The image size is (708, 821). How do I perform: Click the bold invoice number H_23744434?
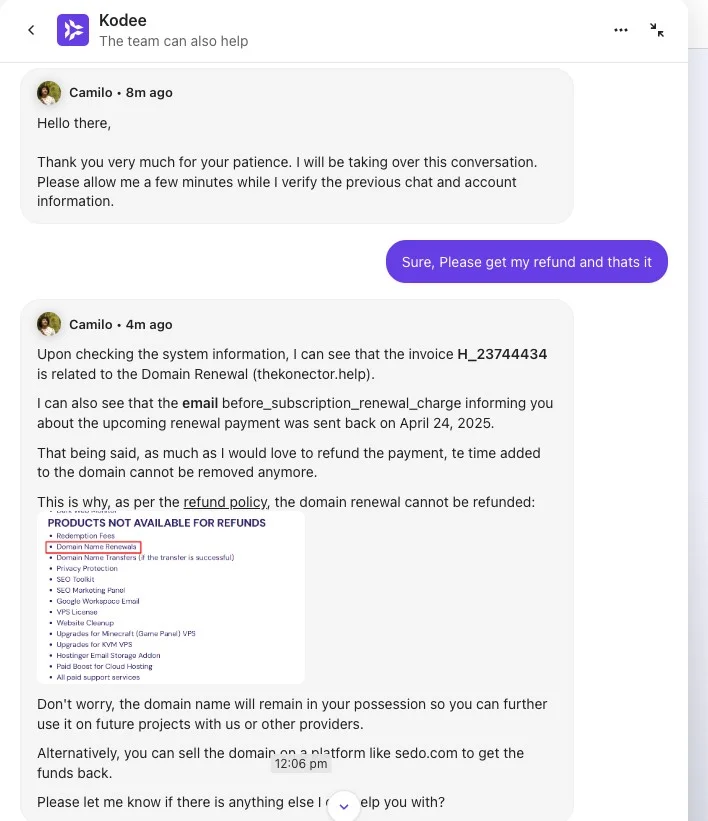pyautogui.click(x=502, y=354)
